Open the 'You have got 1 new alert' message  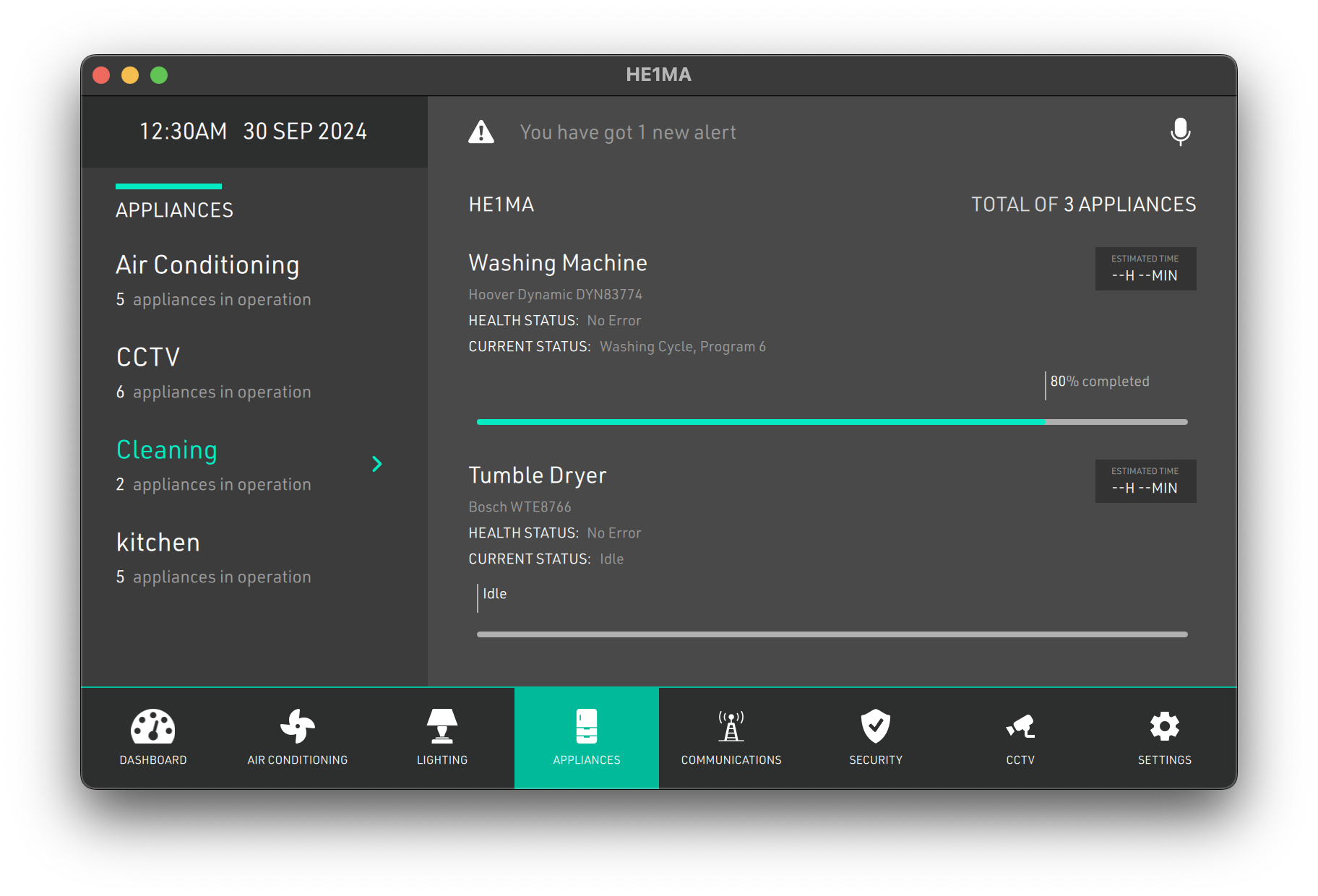(628, 132)
